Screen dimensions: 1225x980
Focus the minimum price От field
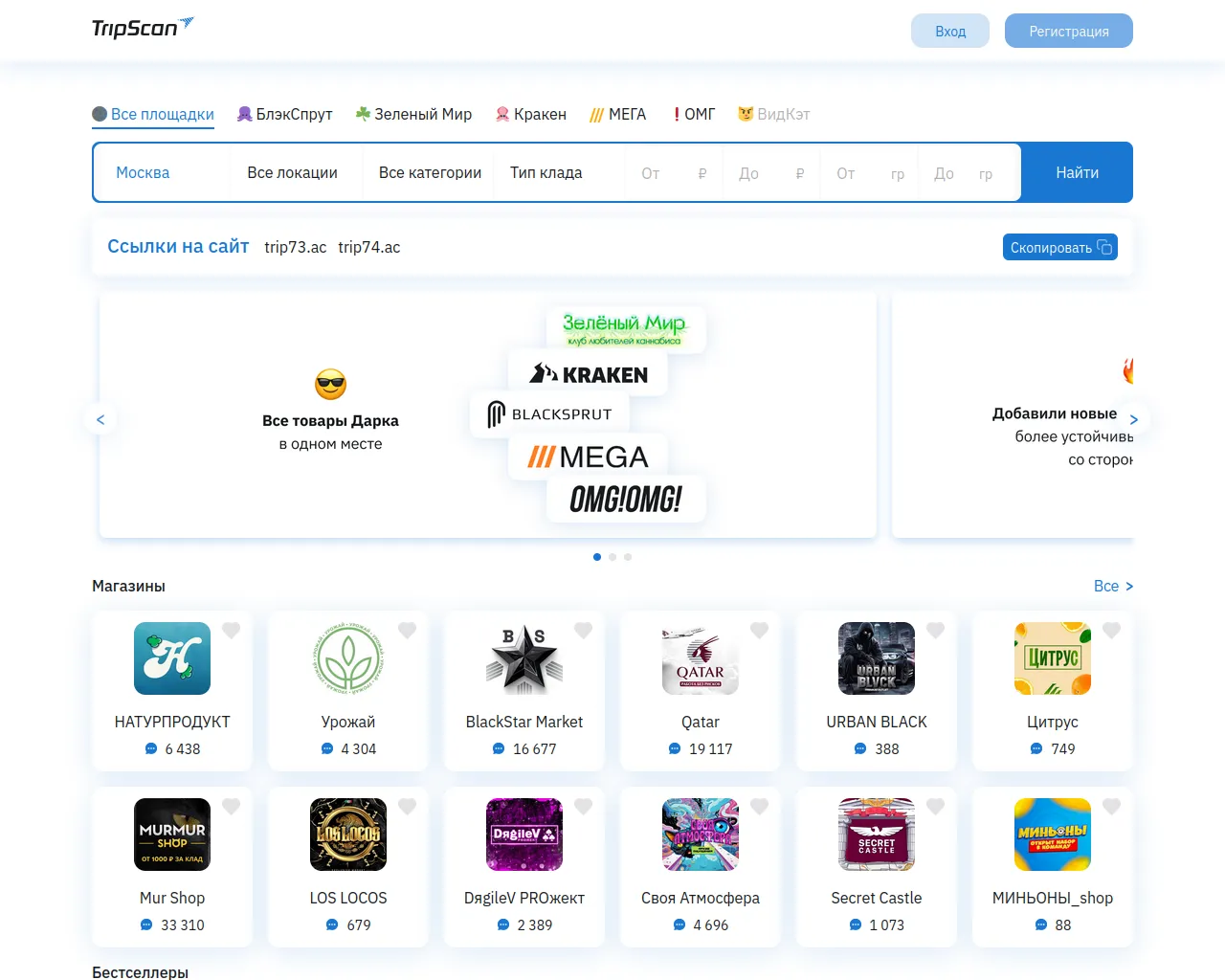(674, 173)
